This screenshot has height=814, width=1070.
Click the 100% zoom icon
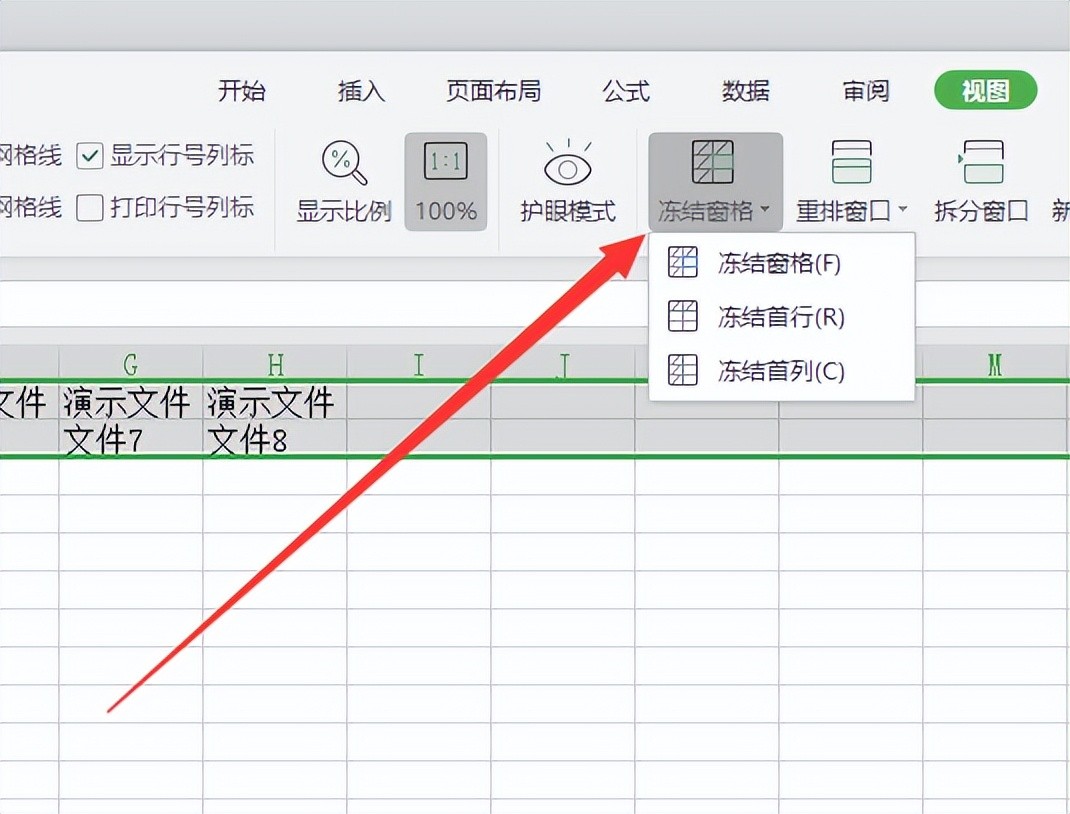(446, 162)
